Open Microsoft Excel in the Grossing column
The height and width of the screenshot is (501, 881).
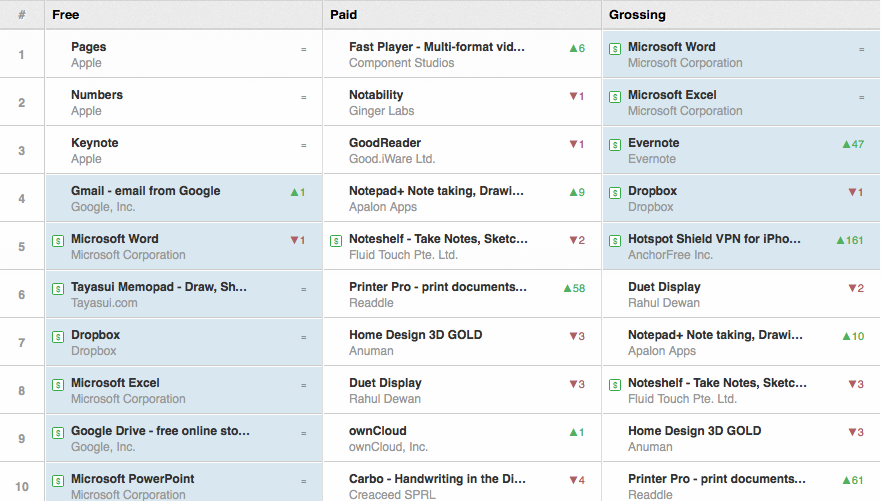click(x=672, y=94)
